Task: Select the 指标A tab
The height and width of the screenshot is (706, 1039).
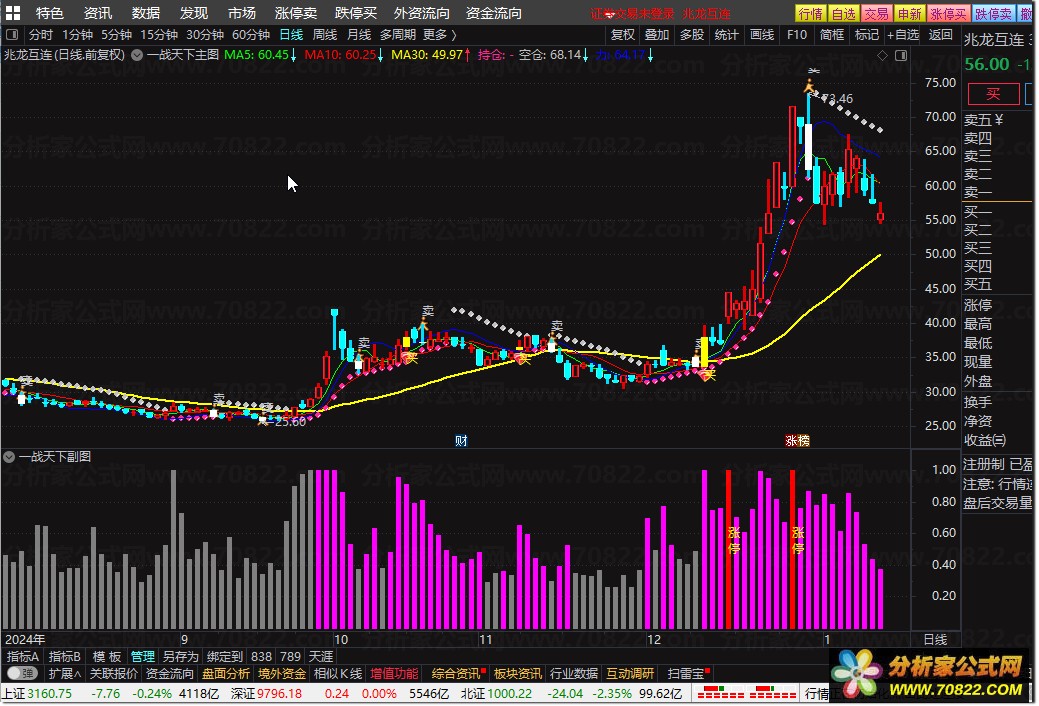Action: pyautogui.click(x=23, y=656)
